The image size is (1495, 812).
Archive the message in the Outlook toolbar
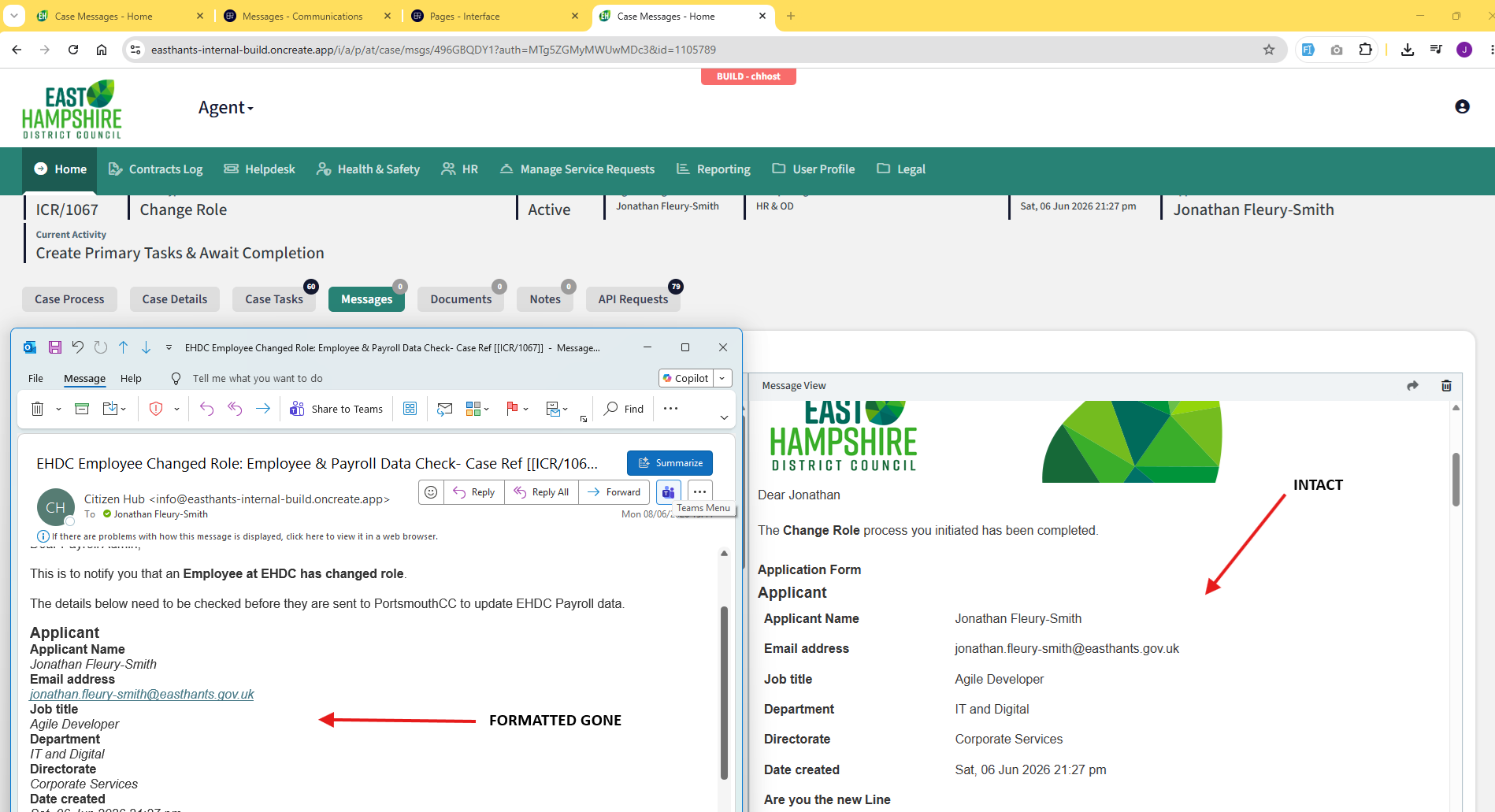tap(82, 409)
